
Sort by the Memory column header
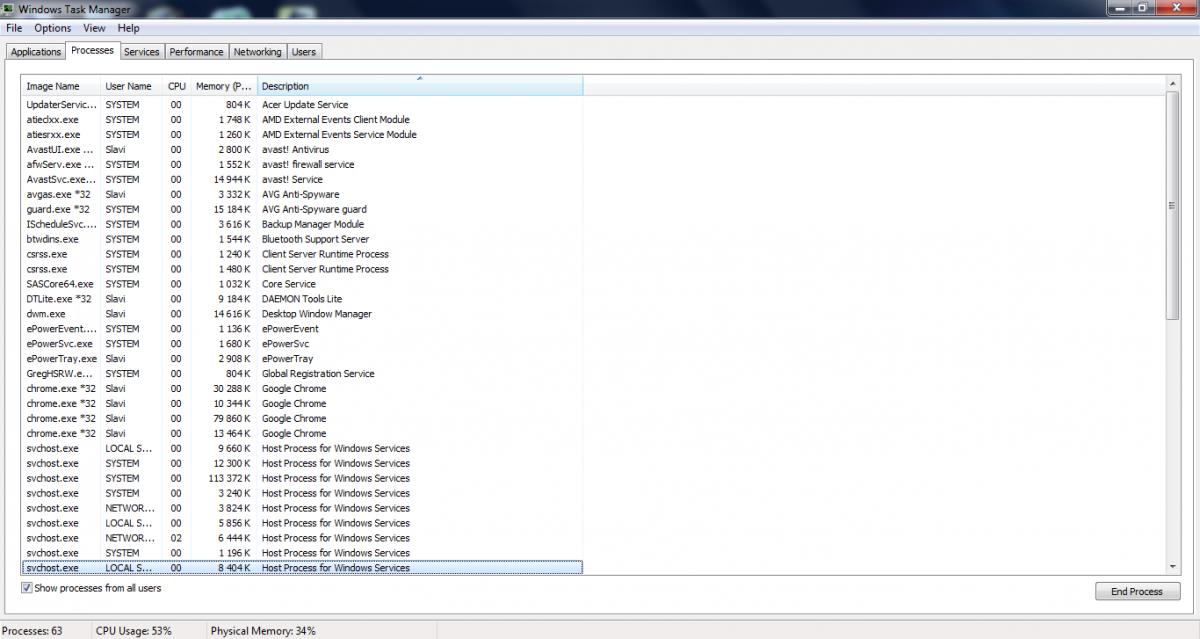[224, 86]
